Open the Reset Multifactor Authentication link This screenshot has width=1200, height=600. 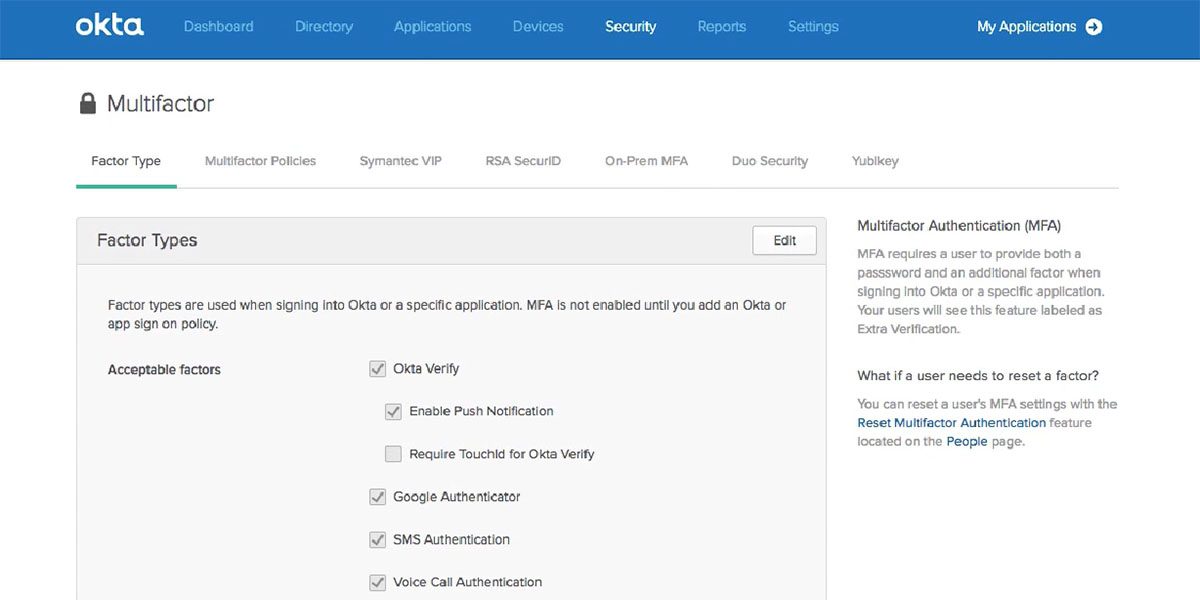click(x=951, y=422)
